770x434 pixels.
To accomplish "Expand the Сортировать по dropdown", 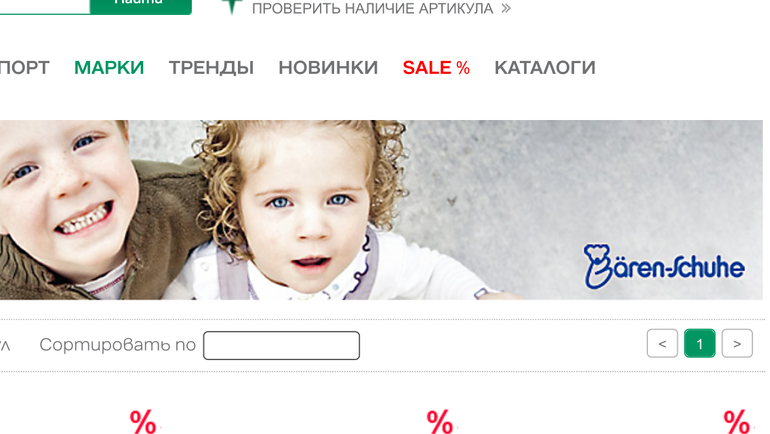I will click(x=281, y=345).
